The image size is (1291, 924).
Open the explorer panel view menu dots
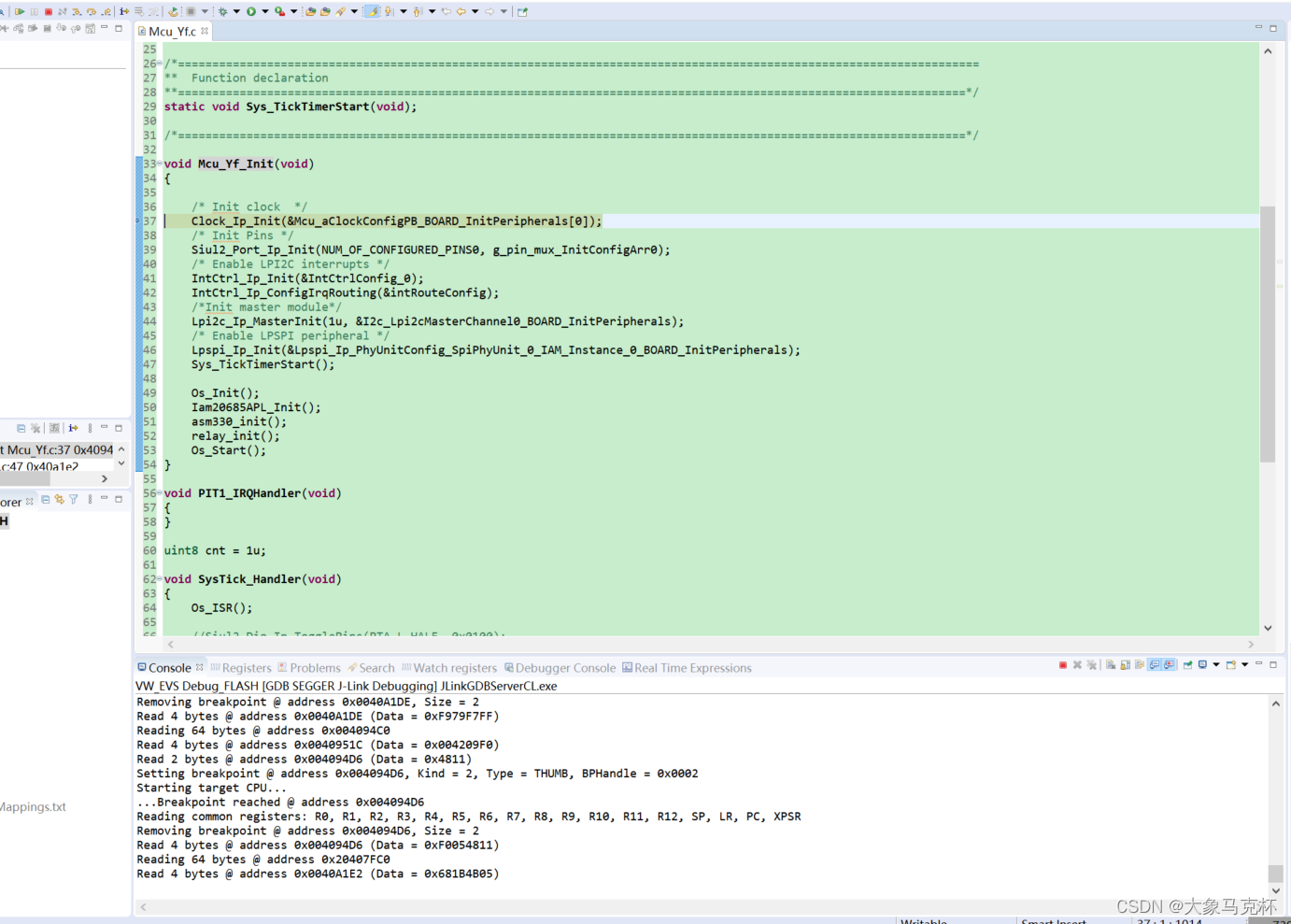tap(90, 500)
